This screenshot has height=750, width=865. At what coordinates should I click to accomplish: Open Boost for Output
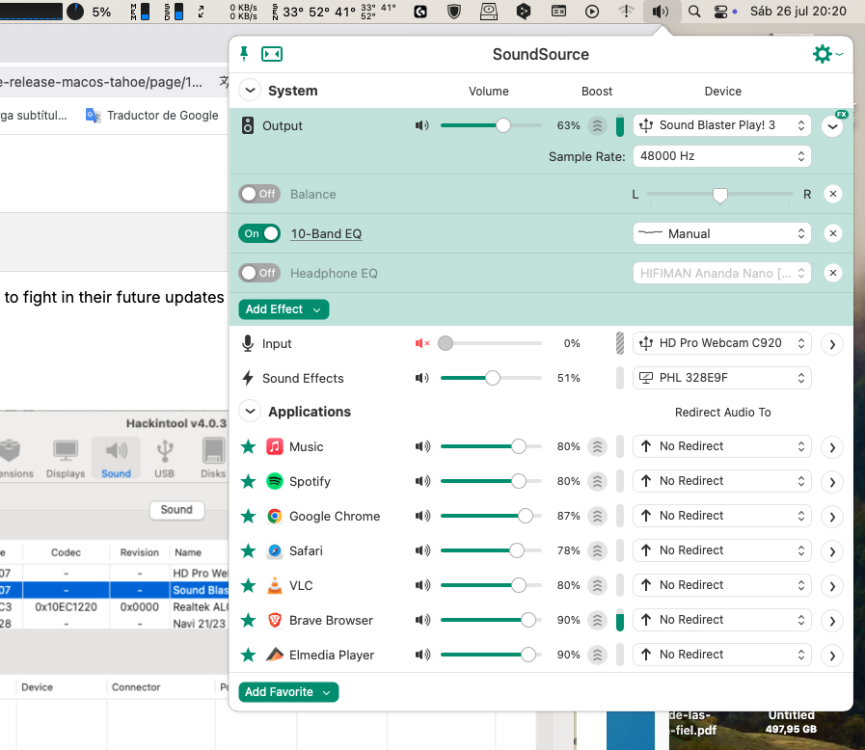pyautogui.click(x=597, y=126)
